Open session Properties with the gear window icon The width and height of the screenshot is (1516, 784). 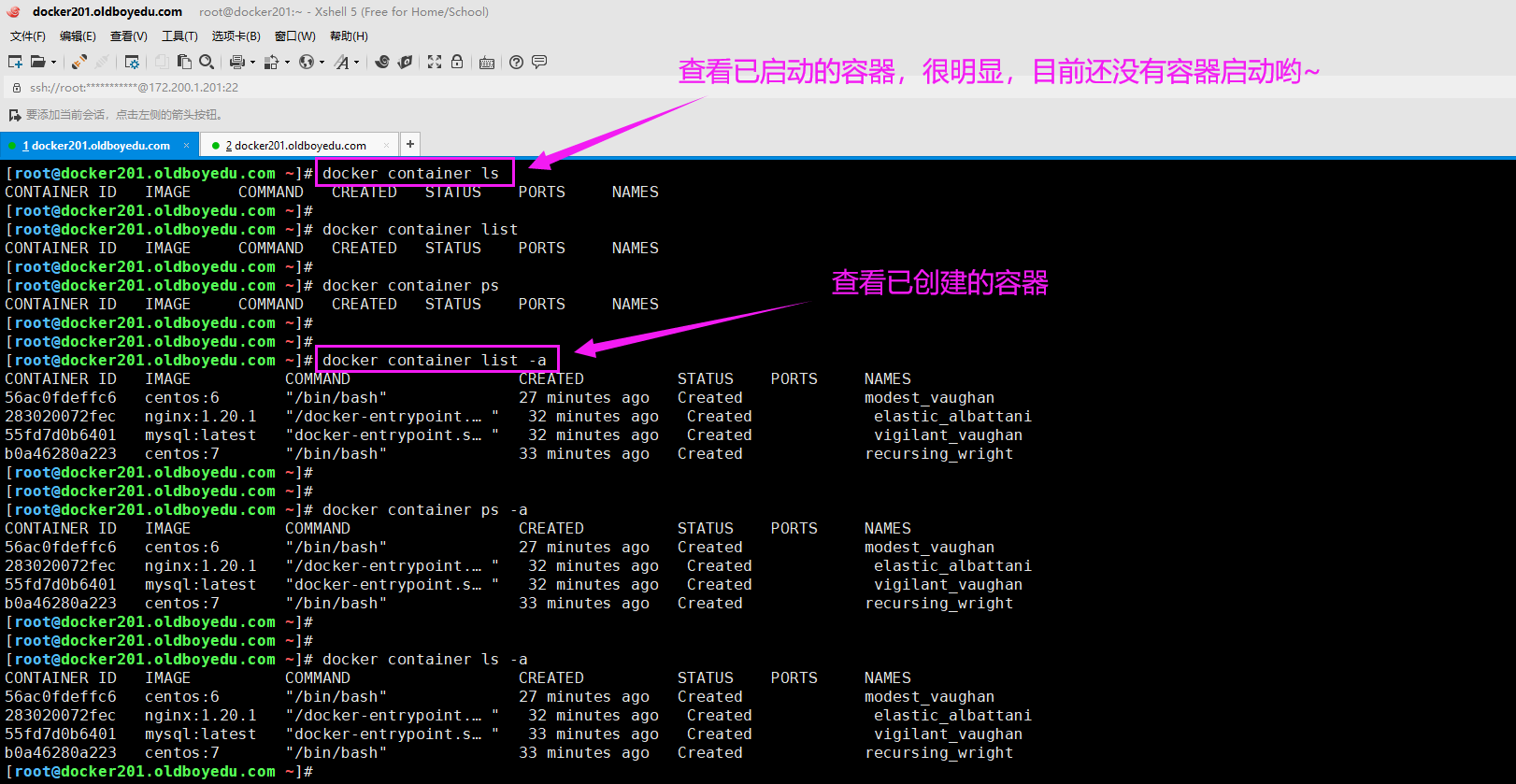(x=132, y=62)
